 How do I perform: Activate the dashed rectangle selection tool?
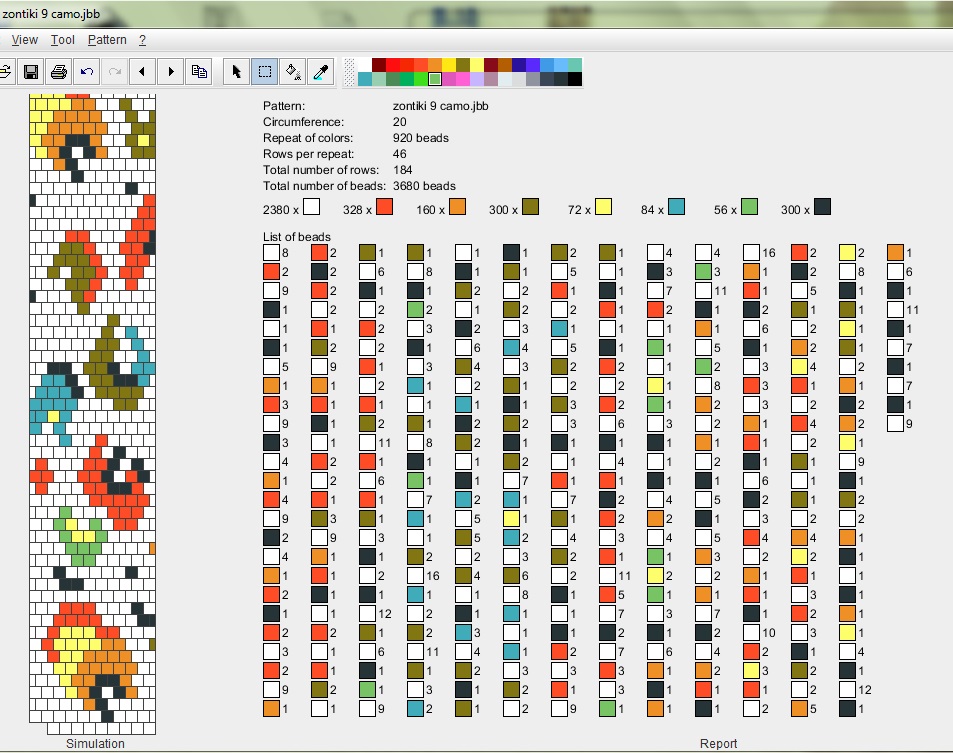[265, 71]
